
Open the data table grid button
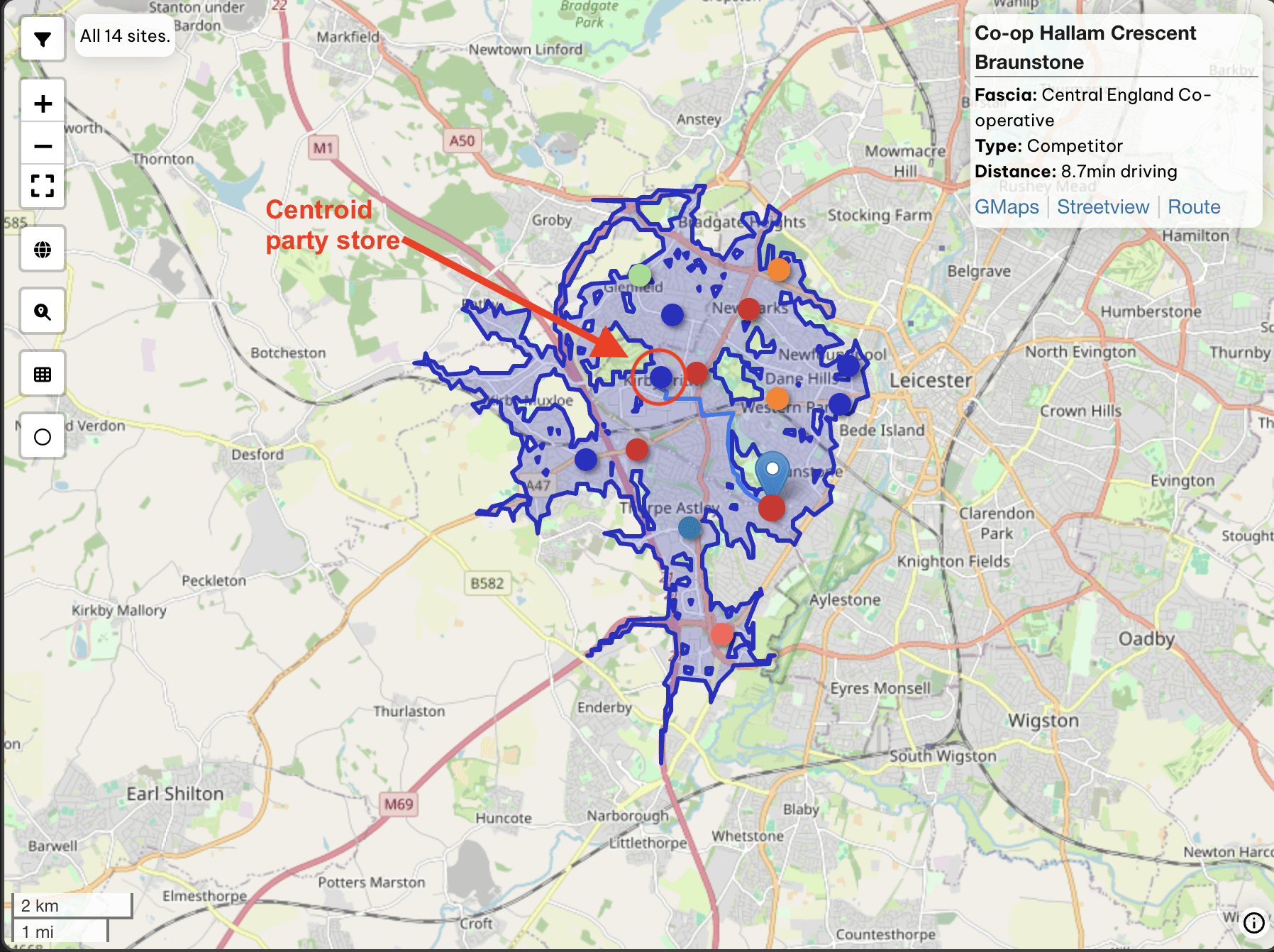(x=43, y=375)
